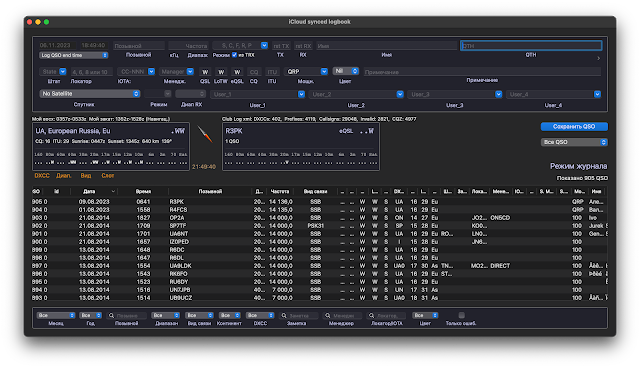This screenshot has width=640, height=368.
Task: Click the 'UA, European Russia, Eu' heading
Action: coord(73,131)
